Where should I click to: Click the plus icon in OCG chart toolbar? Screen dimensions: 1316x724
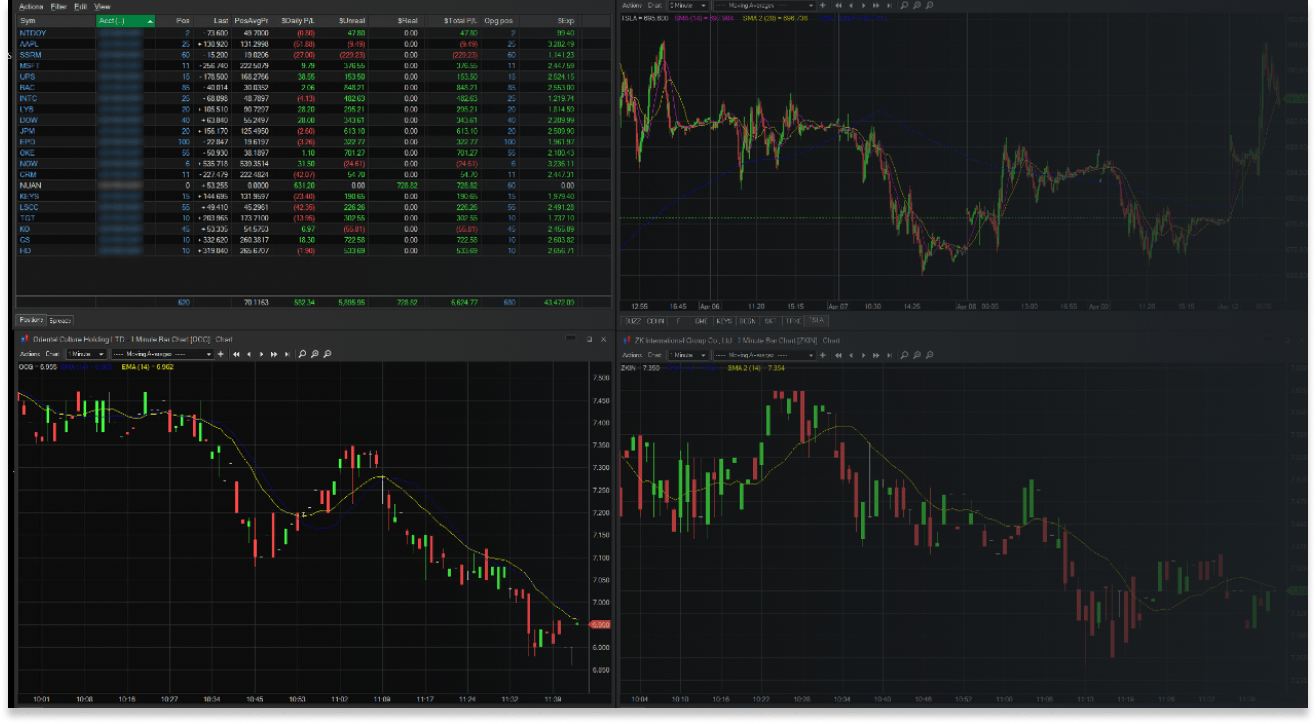pyautogui.click(x=220, y=354)
